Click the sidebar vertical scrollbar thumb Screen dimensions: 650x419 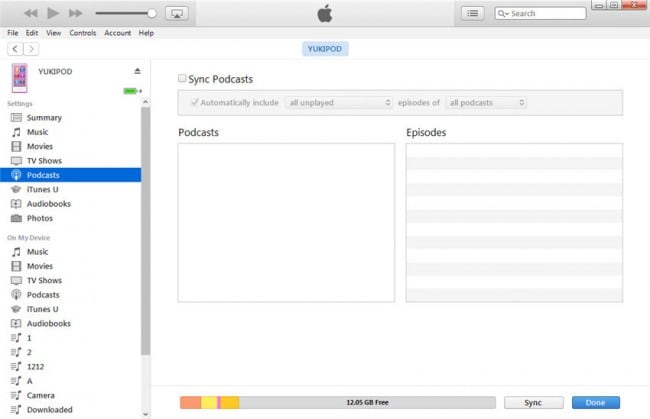(145, 231)
